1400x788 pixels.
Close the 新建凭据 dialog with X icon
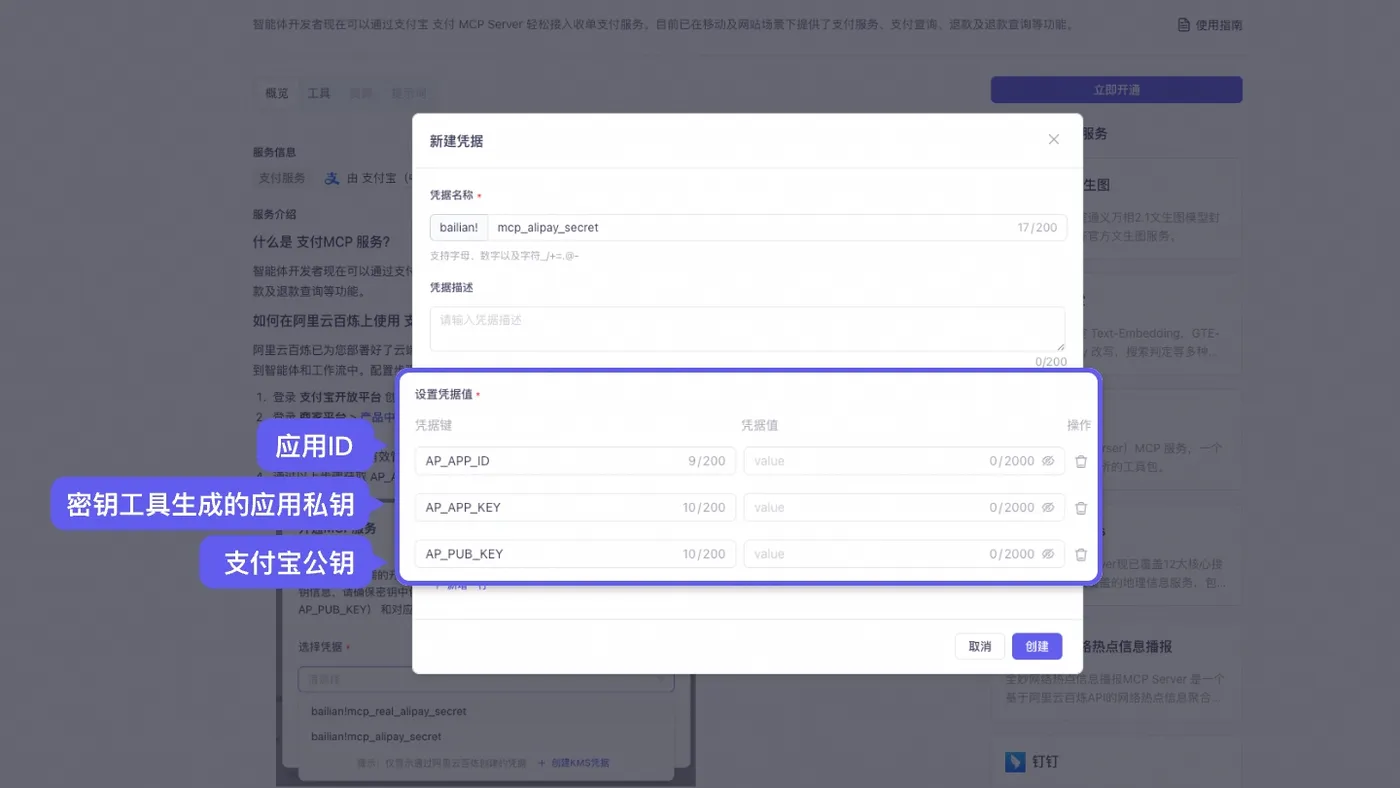[1053, 140]
